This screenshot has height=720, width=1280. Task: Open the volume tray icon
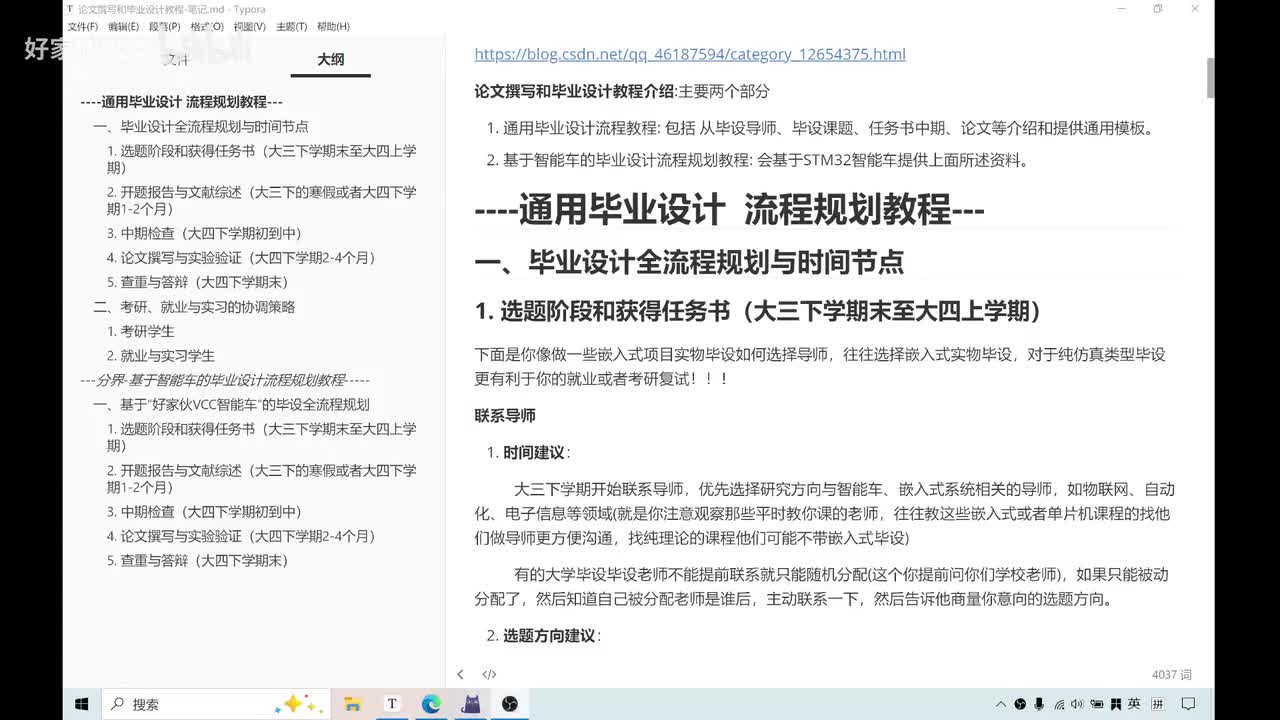(x=1077, y=704)
